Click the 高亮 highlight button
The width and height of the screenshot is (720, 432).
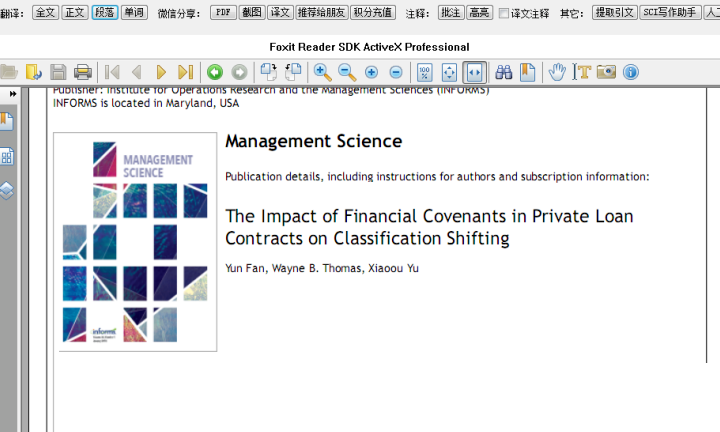pyautogui.click(x=480, y=12)
